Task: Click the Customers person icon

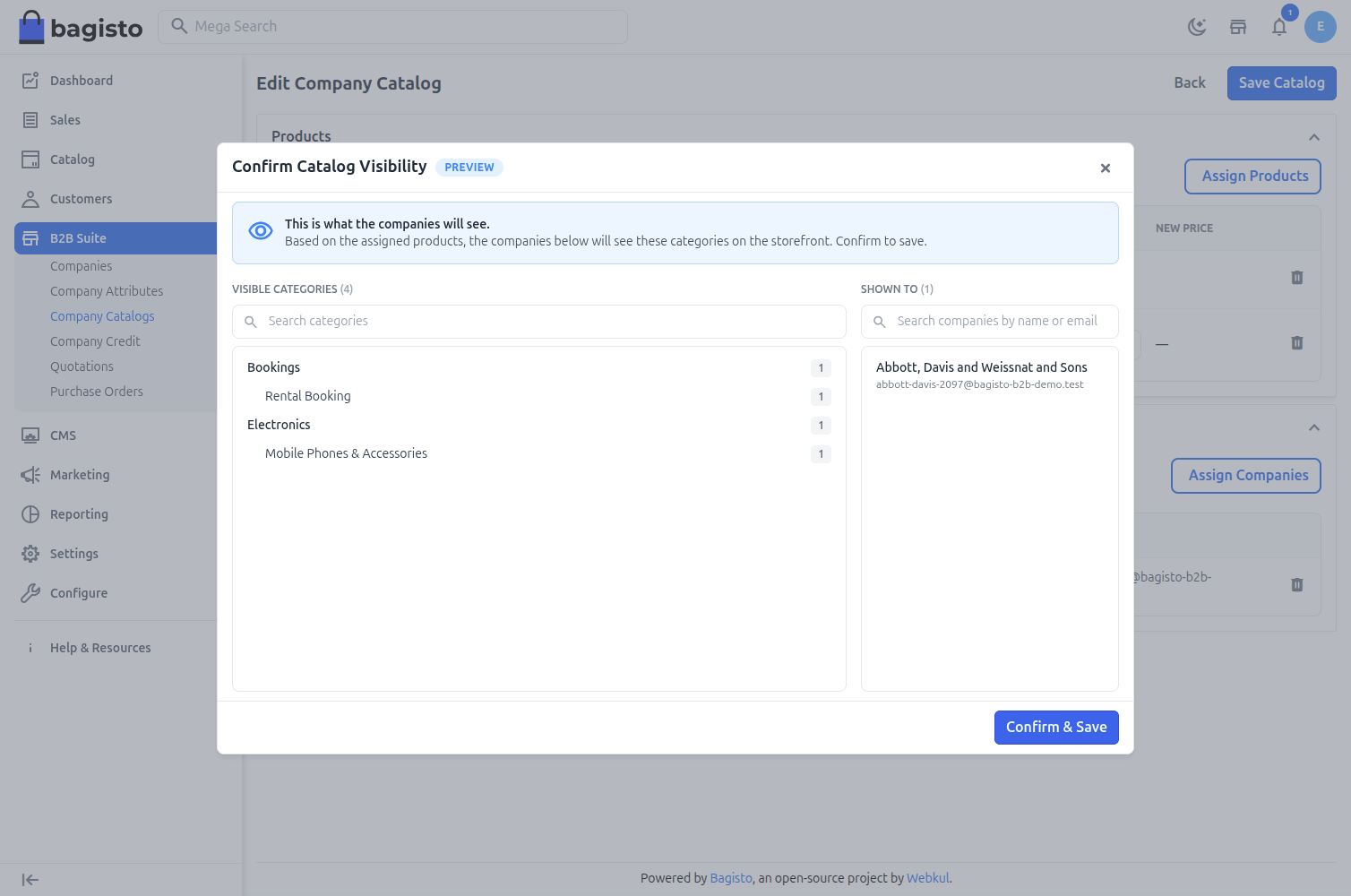Action: 30,199
